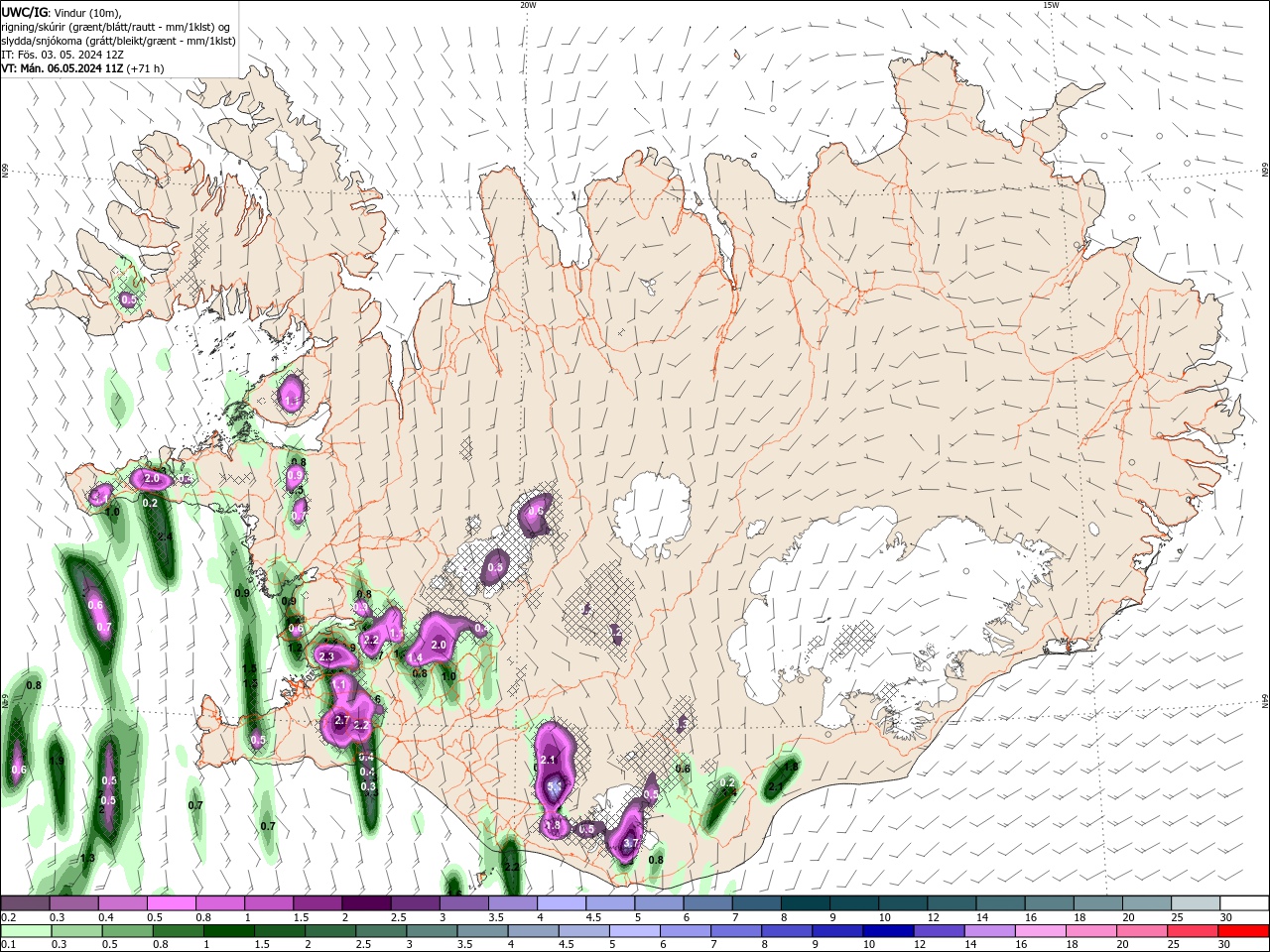Select the bright red 30 rain swatch
This screenshot has width=1270, height=952.
pos(1243,931)
